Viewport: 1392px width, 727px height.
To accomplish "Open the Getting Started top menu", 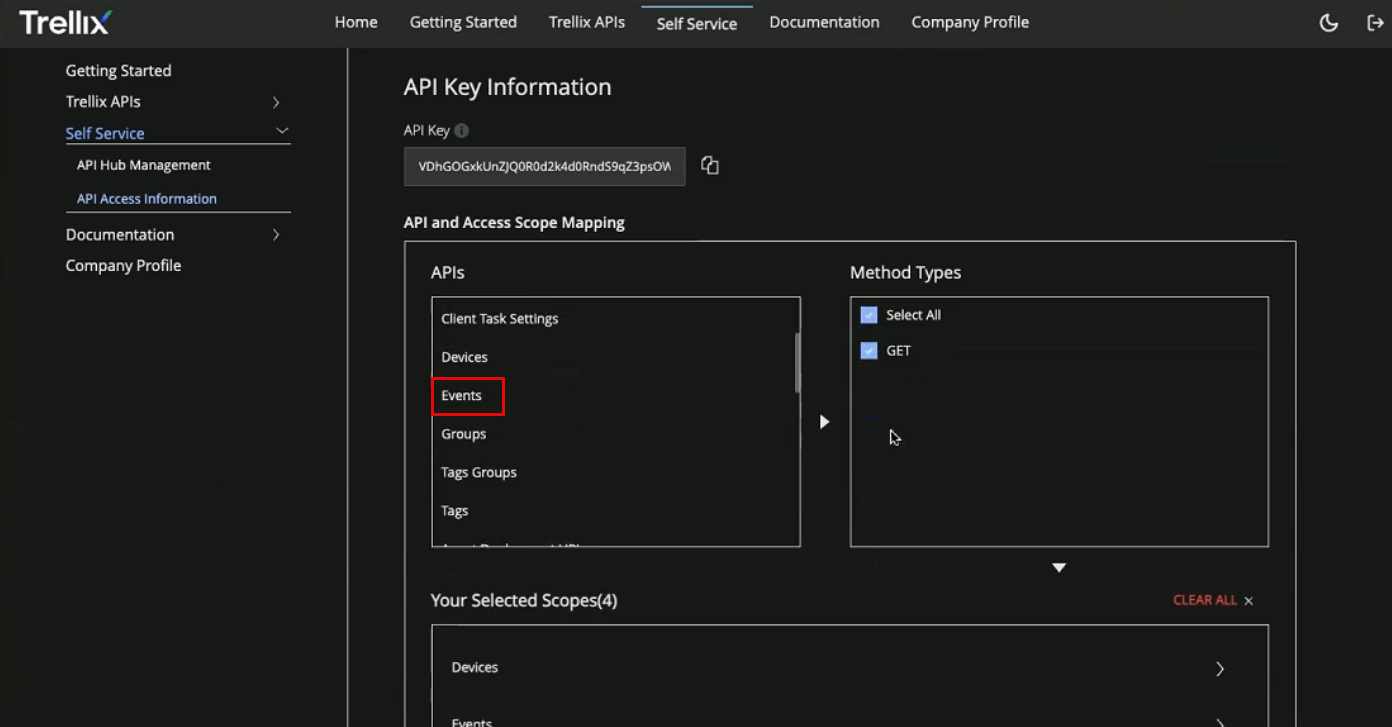I will click(x=463, y=22).
